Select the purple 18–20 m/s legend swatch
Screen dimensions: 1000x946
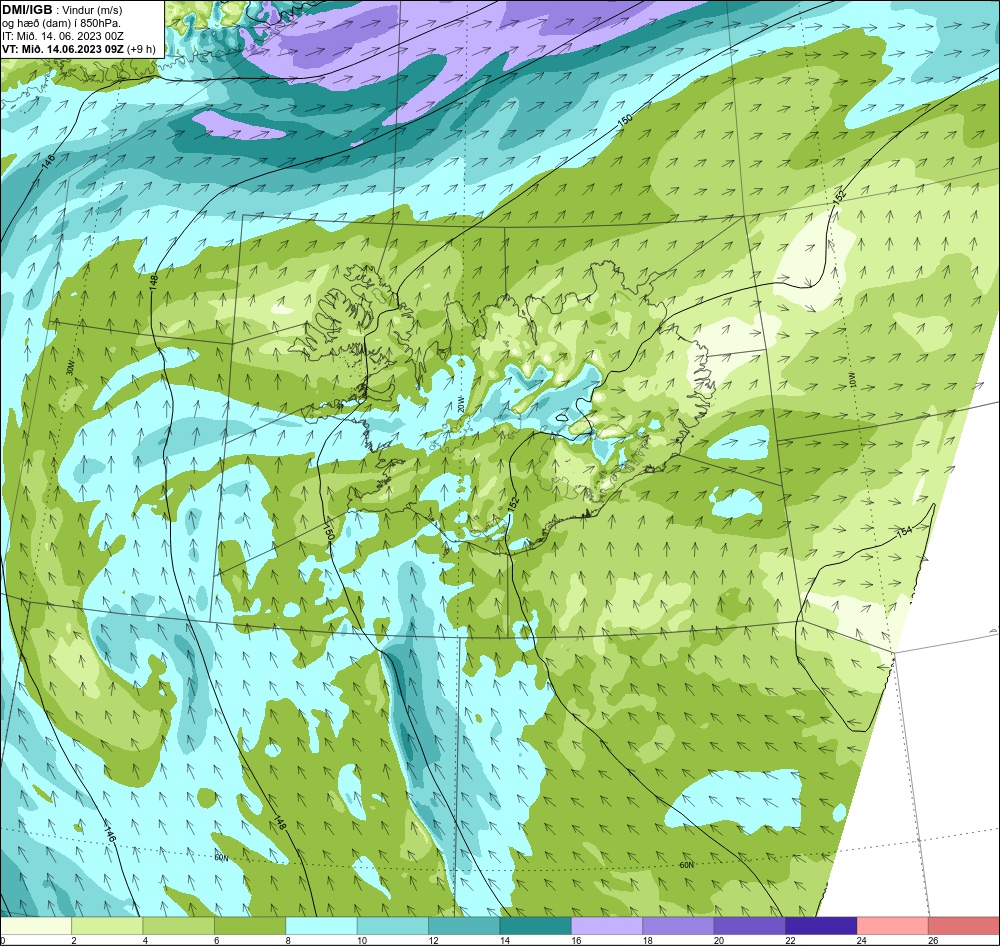click(679, 926)
